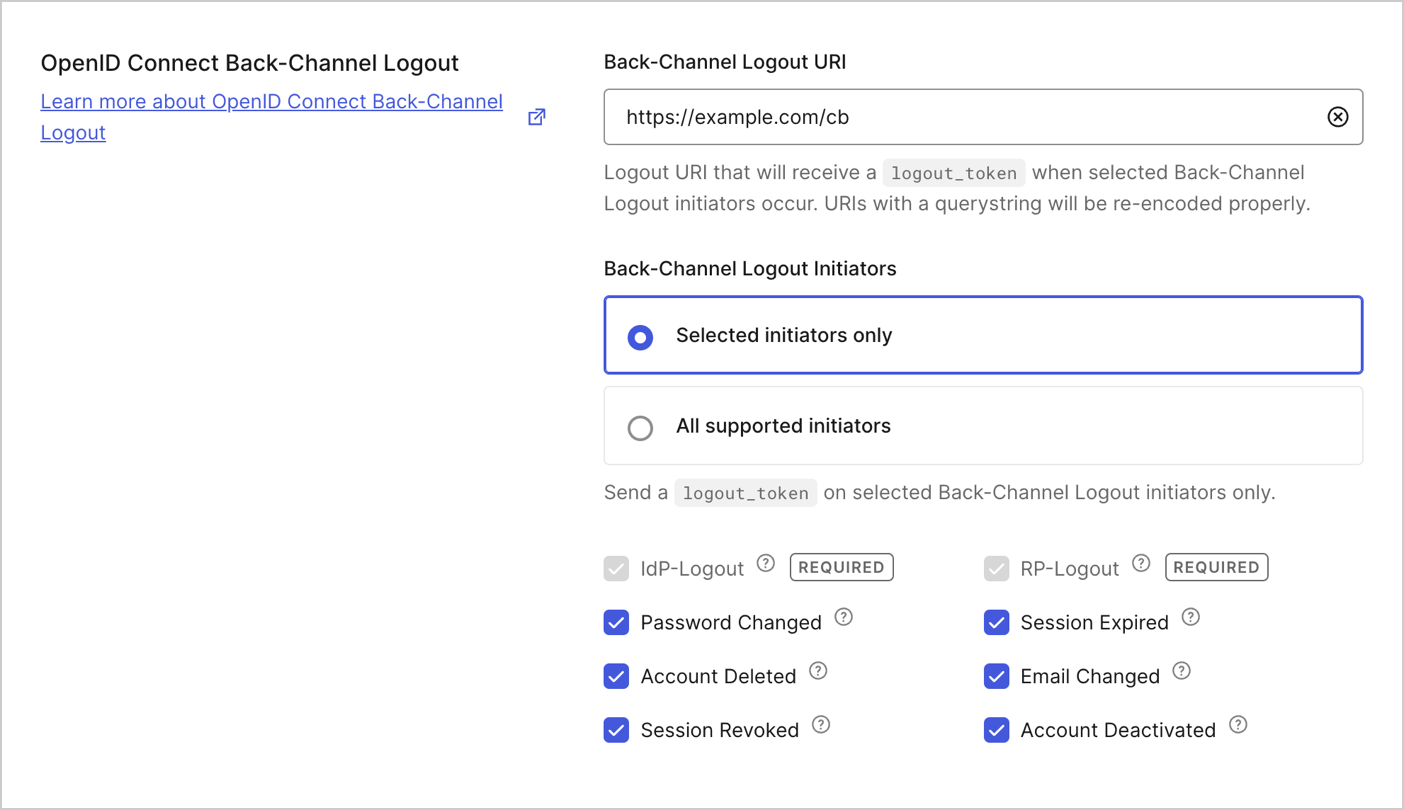The image size is (1404, 810).
Task: View help tooltip for Session Revoked
Action: 821,724
